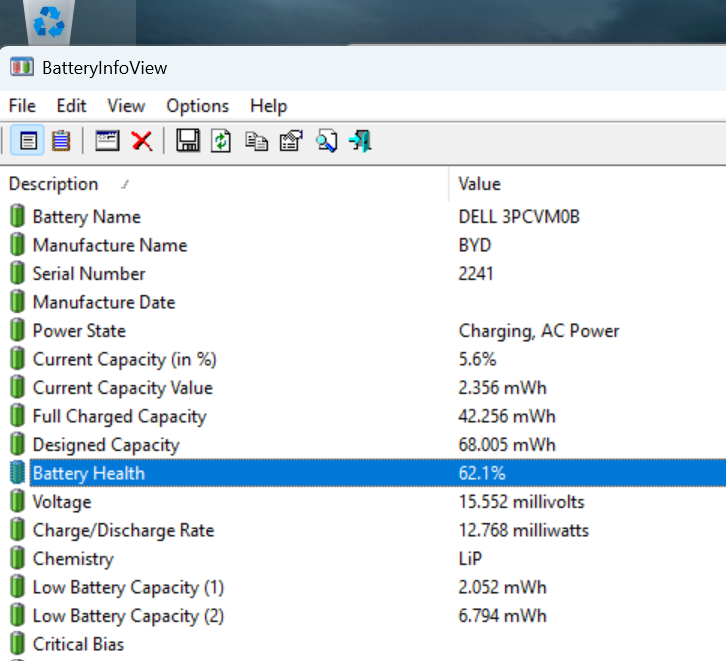Click the 6.794 mWh value
Viewport: 726px width, 661px height.
(x=502, y=616)
